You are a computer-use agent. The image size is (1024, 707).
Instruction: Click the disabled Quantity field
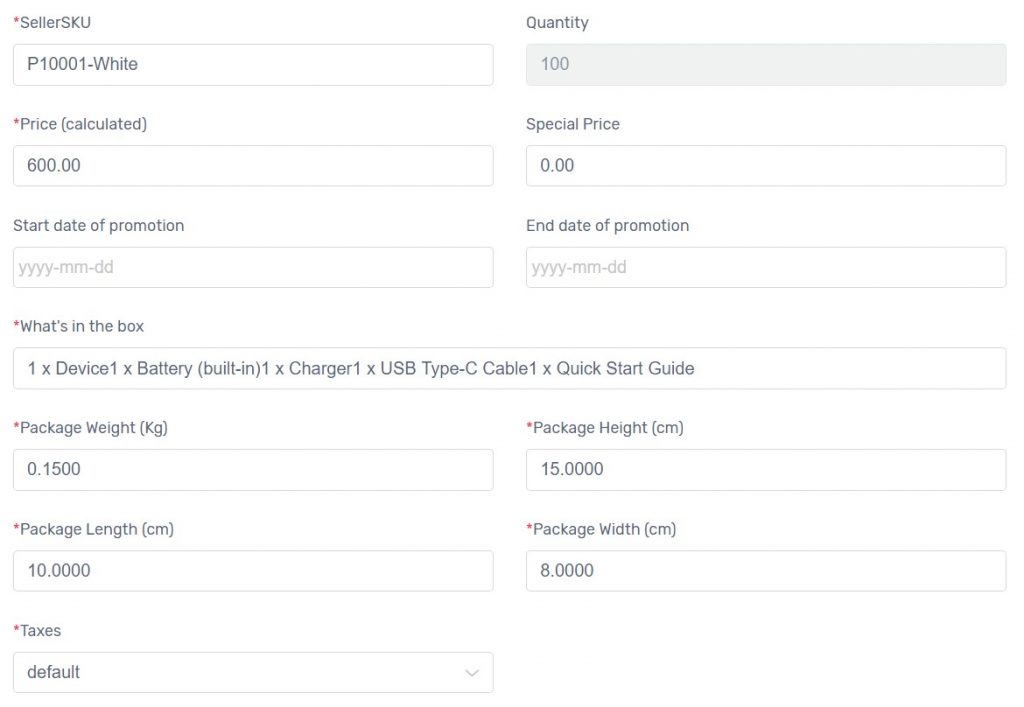tap(766, 64)
